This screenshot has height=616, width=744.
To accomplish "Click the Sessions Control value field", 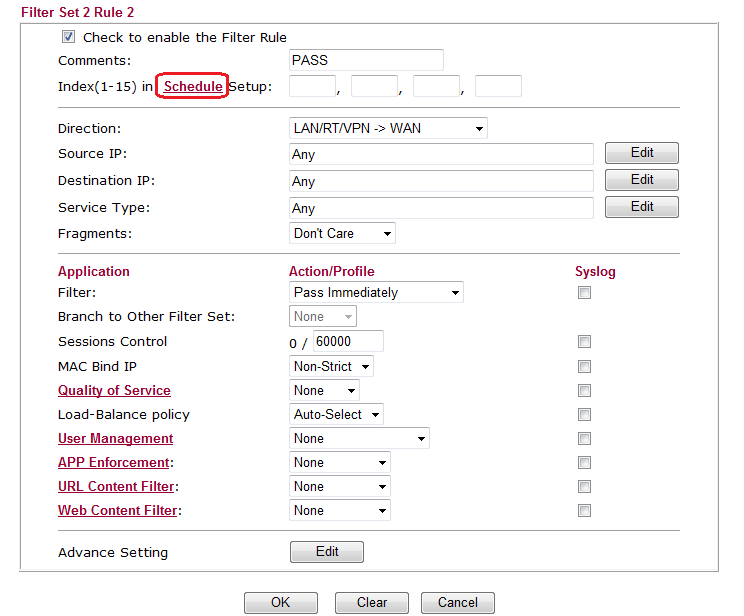I will (x=348, y=341).
